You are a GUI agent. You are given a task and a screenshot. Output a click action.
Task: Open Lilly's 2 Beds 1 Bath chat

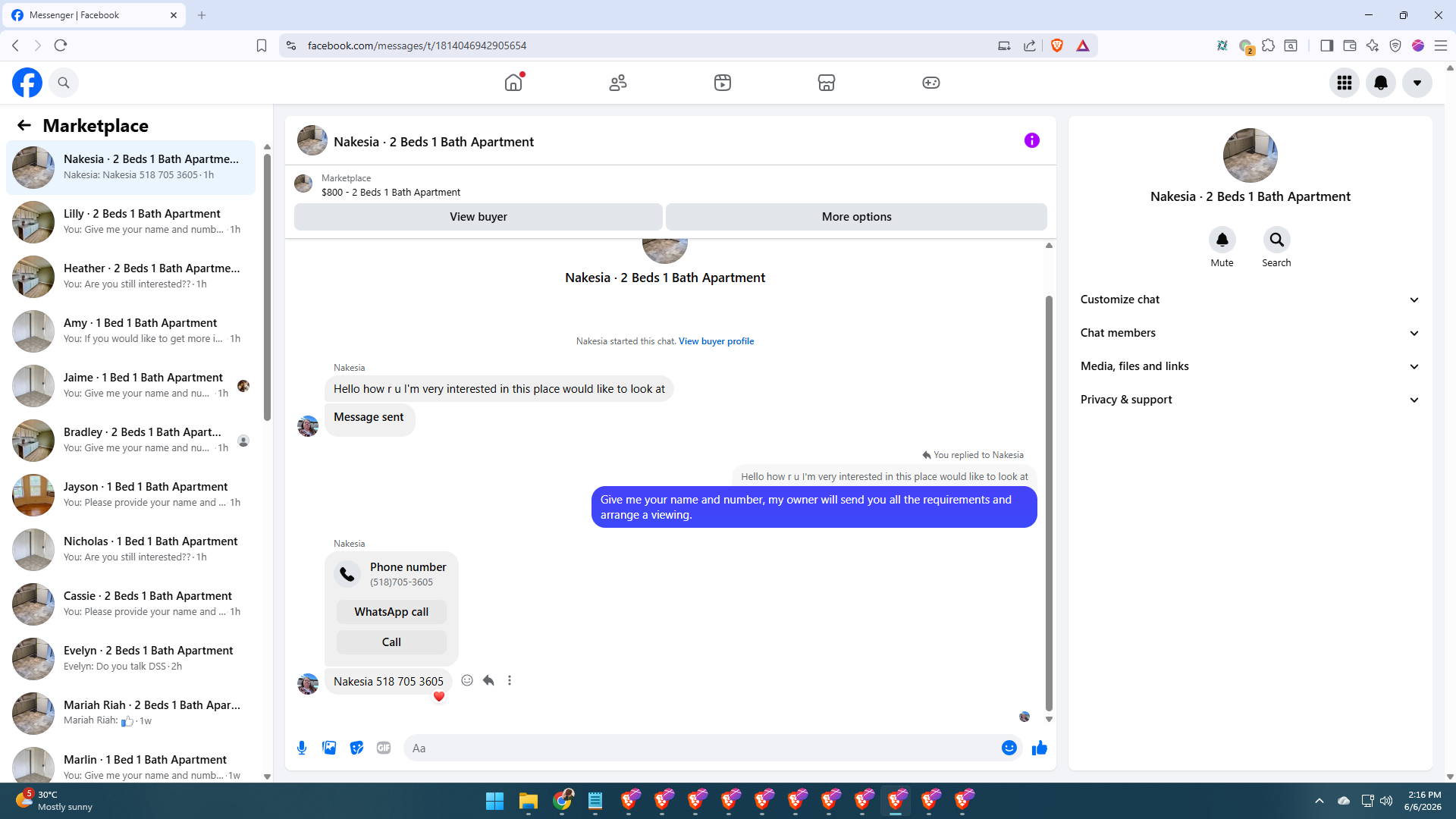pyautogui.click(x=130, y=222)
